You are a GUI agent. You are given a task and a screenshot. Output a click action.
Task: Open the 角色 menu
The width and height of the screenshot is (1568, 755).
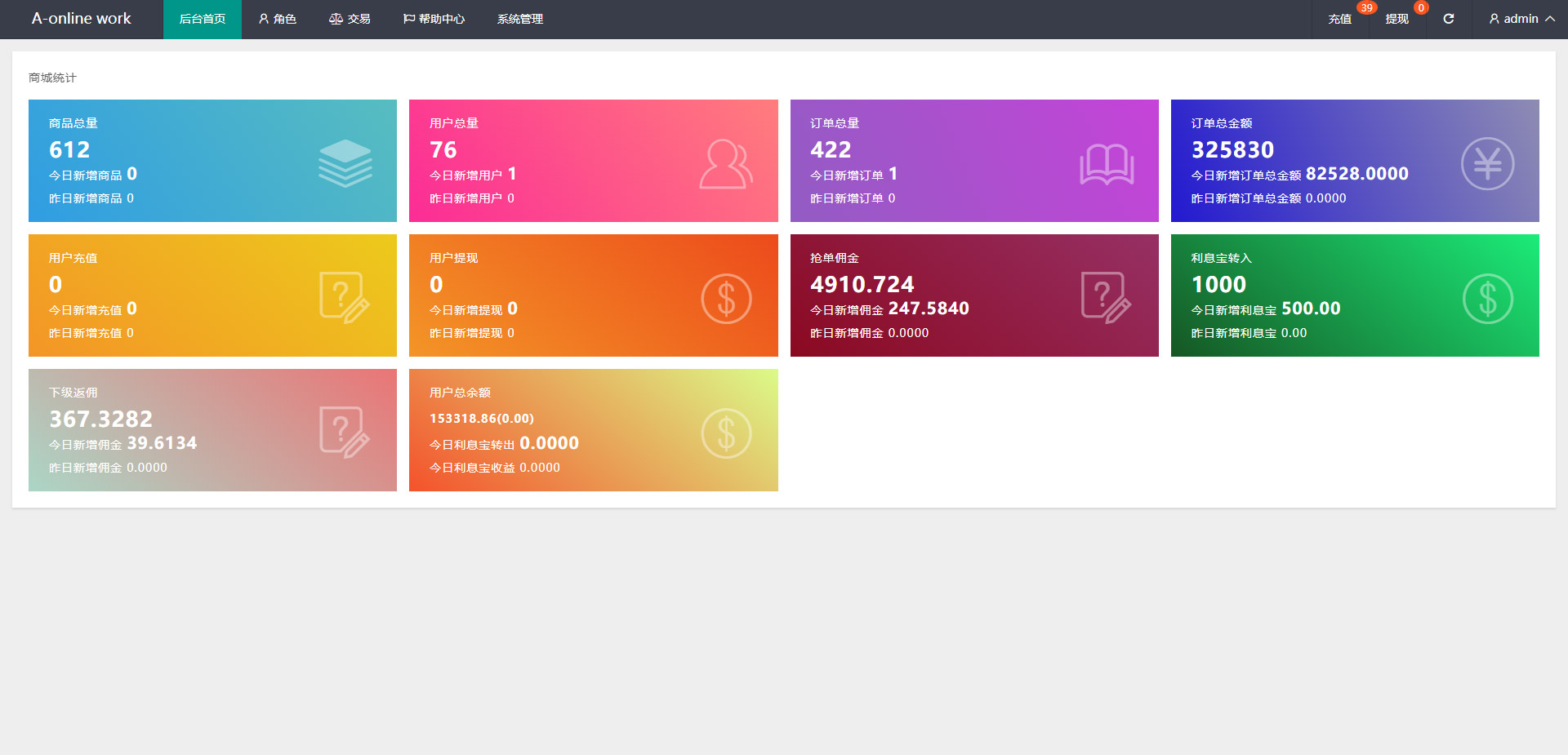coord(278,19)
